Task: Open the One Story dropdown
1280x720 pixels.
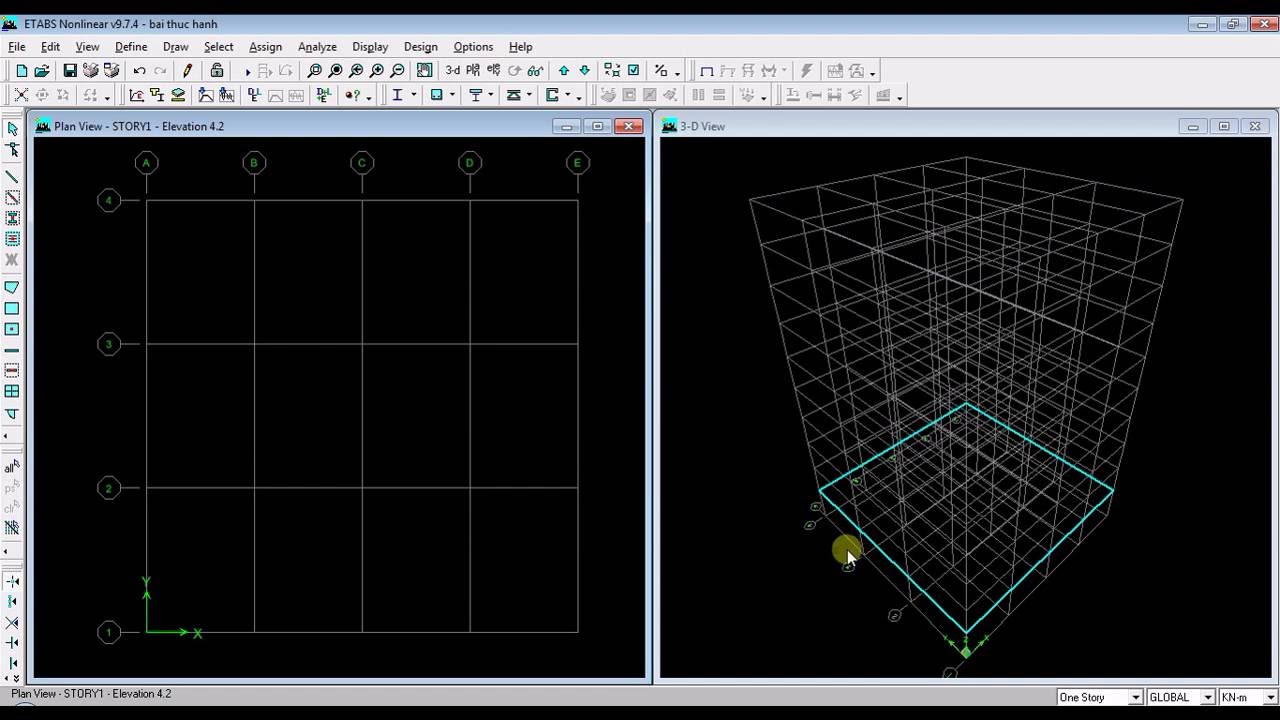Action: tap(1135, 697)
